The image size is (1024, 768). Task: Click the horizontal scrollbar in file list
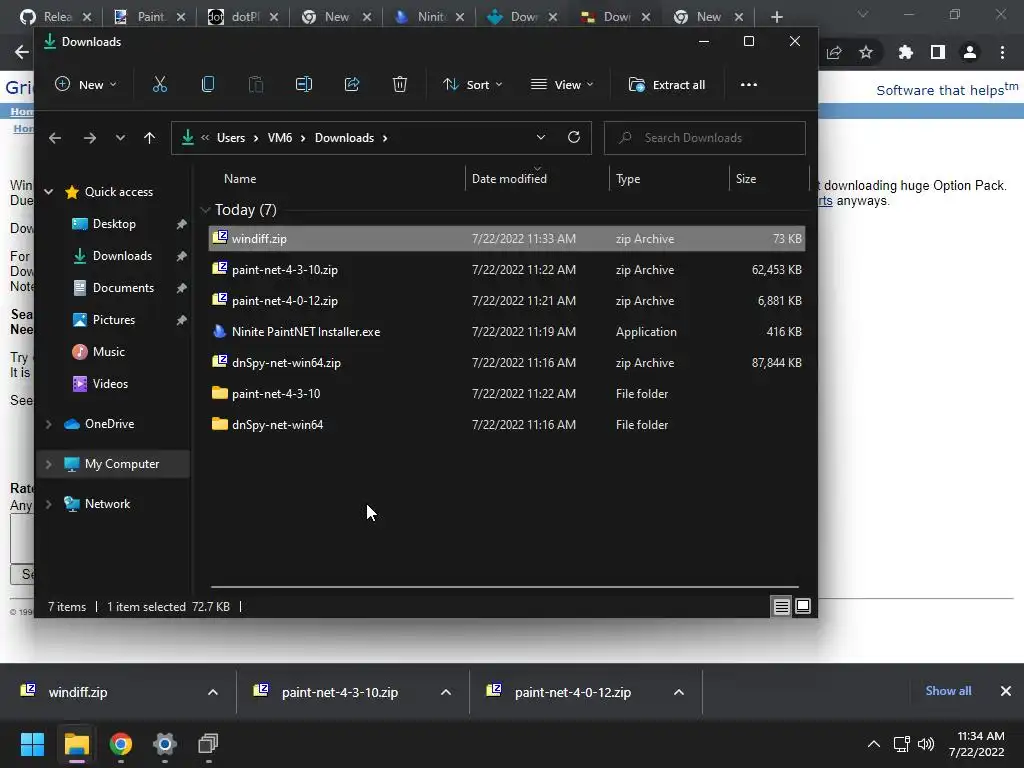click(505, 586)
